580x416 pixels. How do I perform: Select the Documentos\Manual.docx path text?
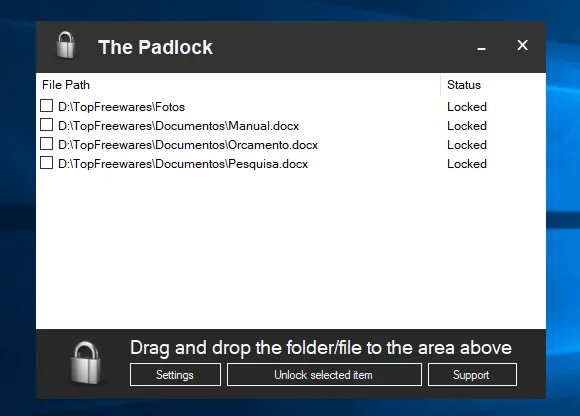[178, 126]
